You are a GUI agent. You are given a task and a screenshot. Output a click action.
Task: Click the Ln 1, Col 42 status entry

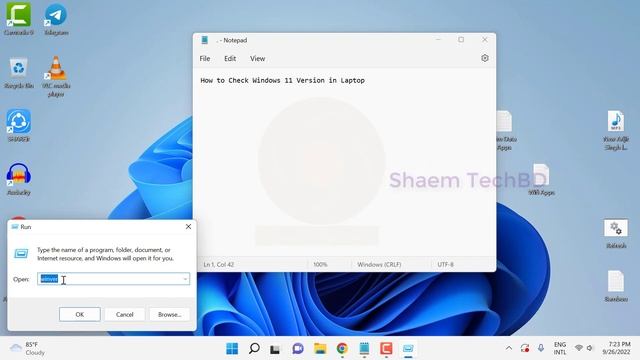[x=219, y=264]
